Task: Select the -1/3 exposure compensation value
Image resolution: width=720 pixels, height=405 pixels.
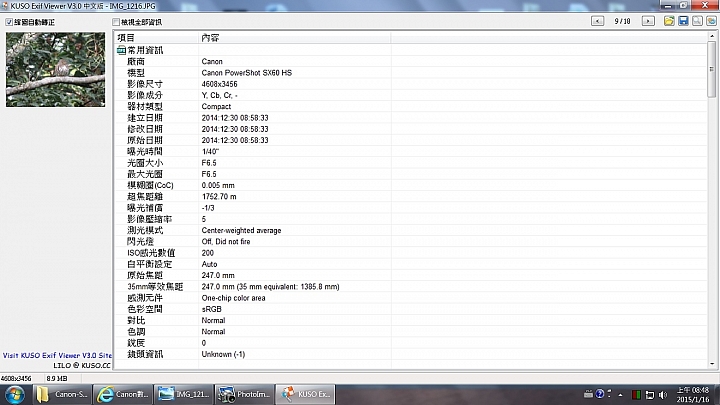Action: 208,208
